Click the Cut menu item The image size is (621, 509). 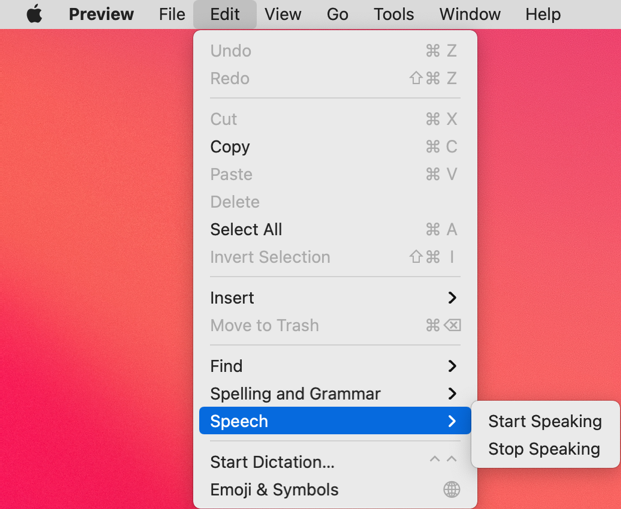(x=335, y=119)
